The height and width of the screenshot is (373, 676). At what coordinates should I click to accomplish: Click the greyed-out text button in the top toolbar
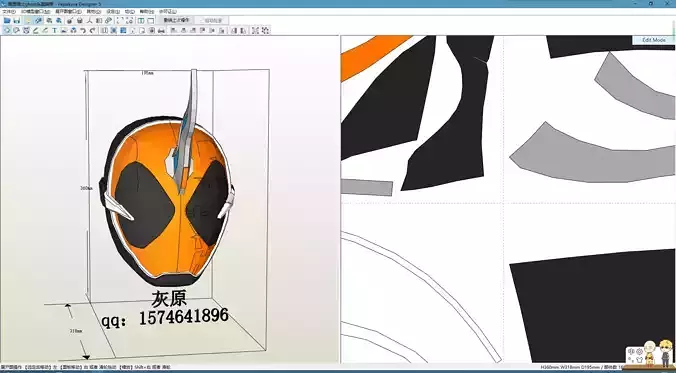coord(212,20)
